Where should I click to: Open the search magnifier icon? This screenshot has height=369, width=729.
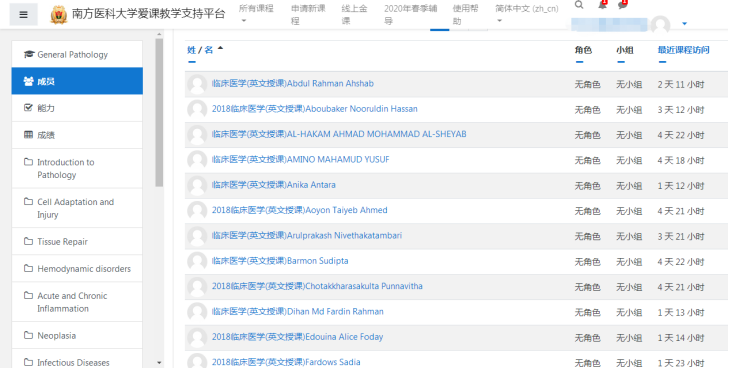click(579, 5)
